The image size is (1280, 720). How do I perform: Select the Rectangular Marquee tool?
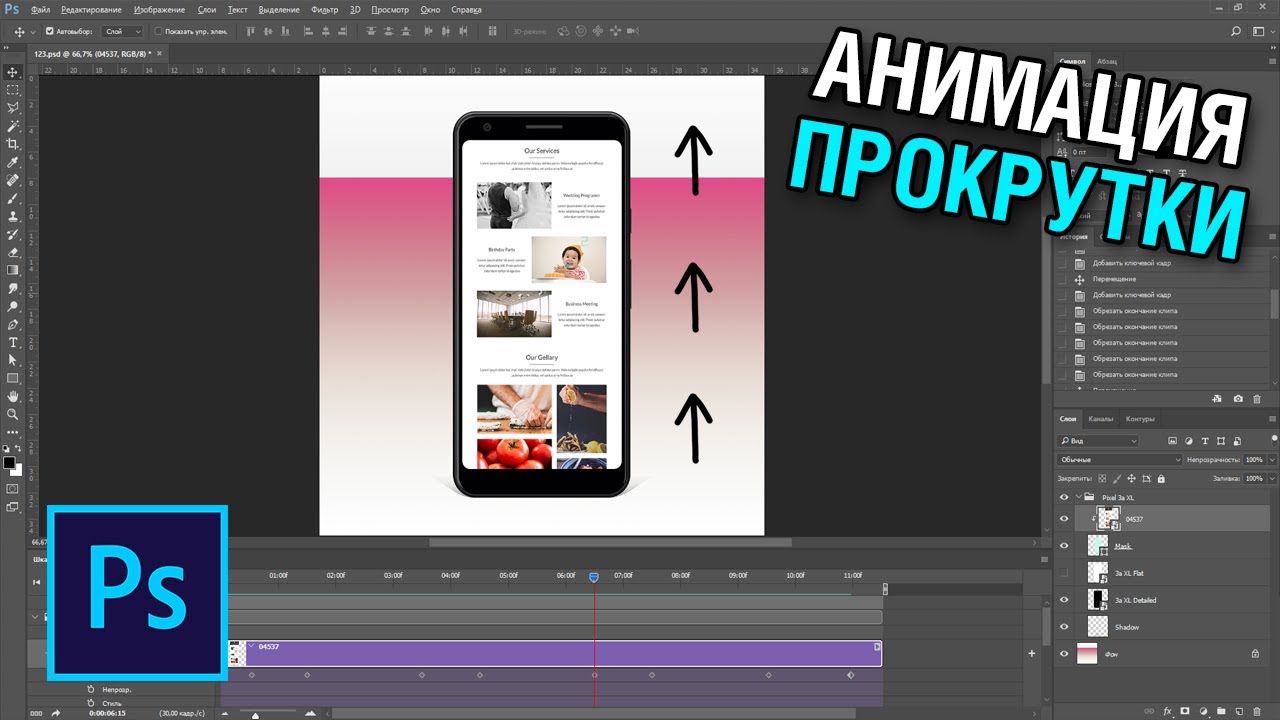click(13, 90)
